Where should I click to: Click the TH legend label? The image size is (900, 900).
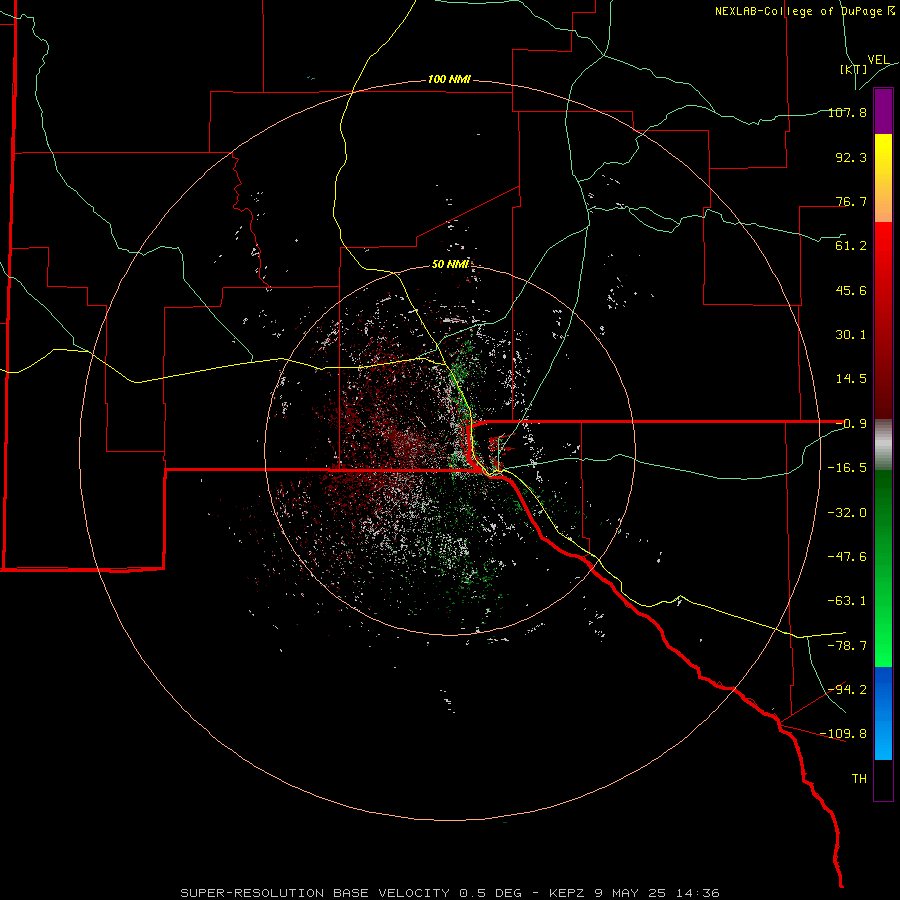(859, 779)
